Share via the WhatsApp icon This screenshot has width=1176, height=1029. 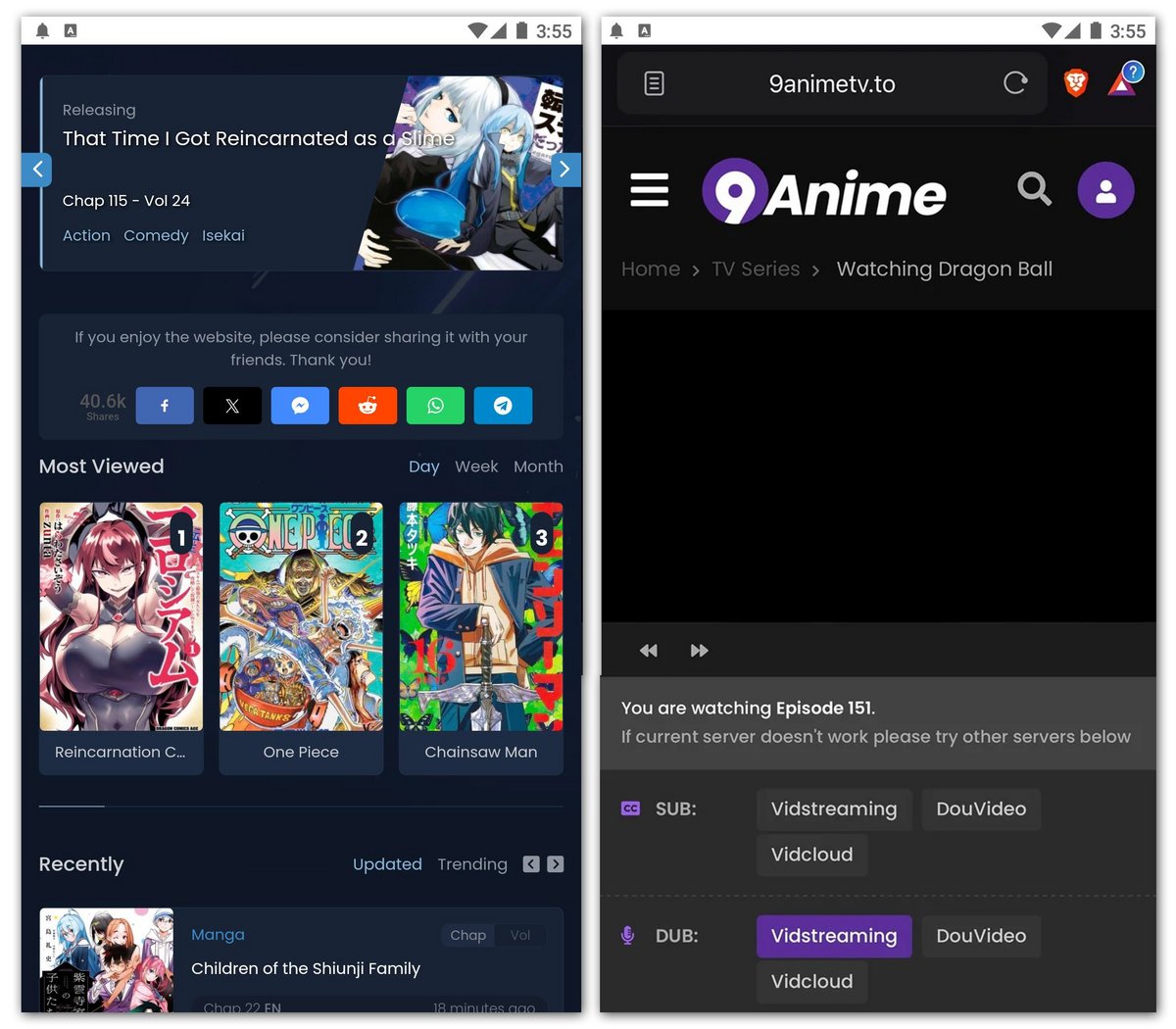(435, 405)
